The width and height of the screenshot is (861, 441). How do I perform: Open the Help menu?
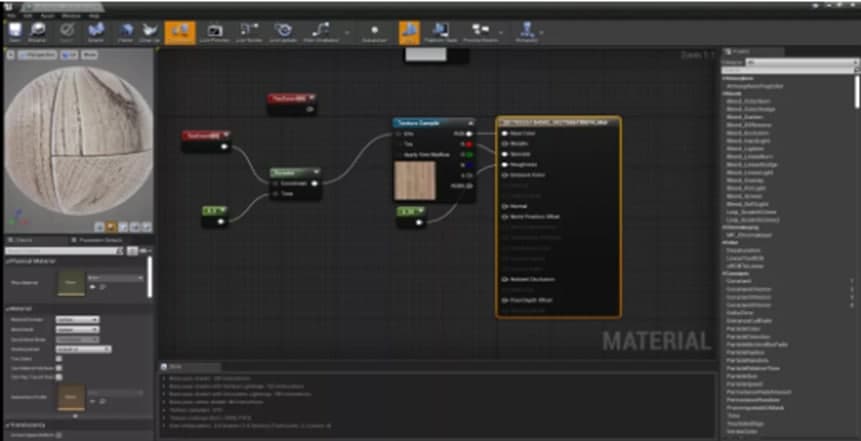tap(94, 16)
